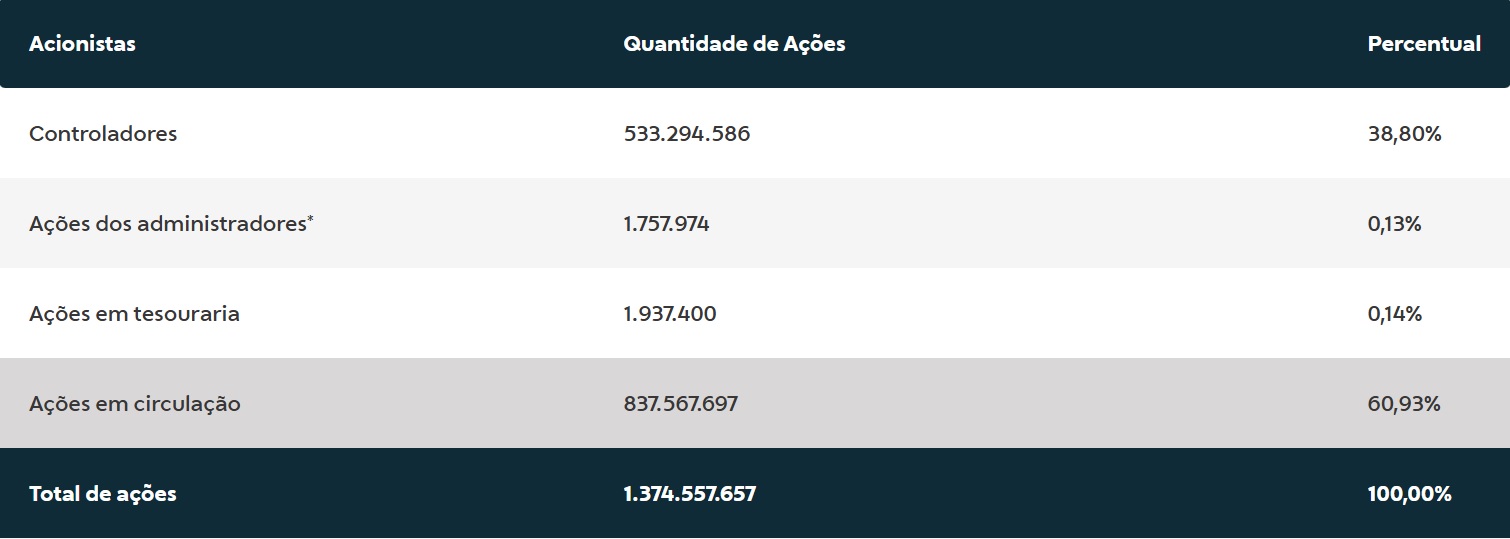
Task: Select the 38,80% percentage value
Action: coord(1404,134)
